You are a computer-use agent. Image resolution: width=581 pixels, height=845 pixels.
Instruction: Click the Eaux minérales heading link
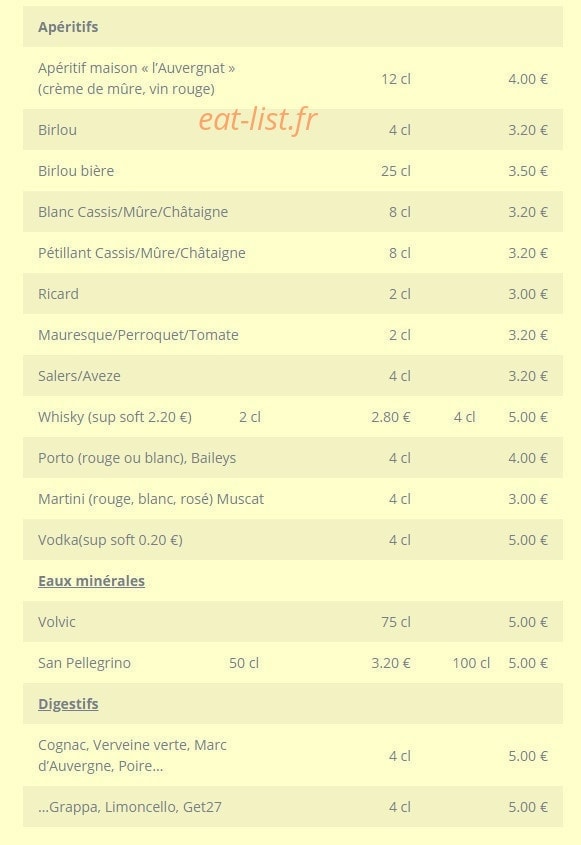(91, 581)
